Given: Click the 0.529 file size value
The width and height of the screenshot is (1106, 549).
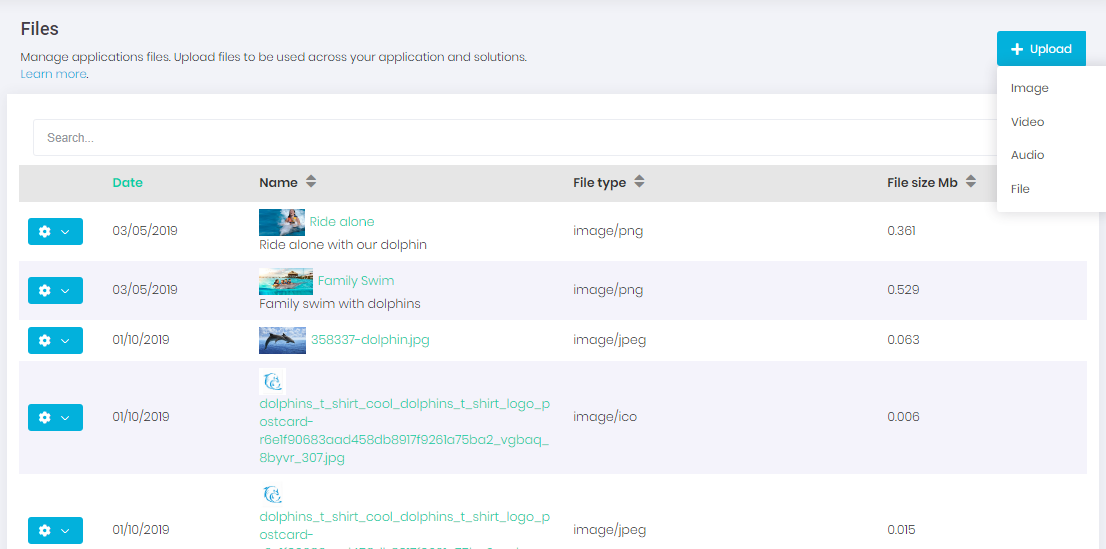Looking at the screenshot, I should point(904,289).
